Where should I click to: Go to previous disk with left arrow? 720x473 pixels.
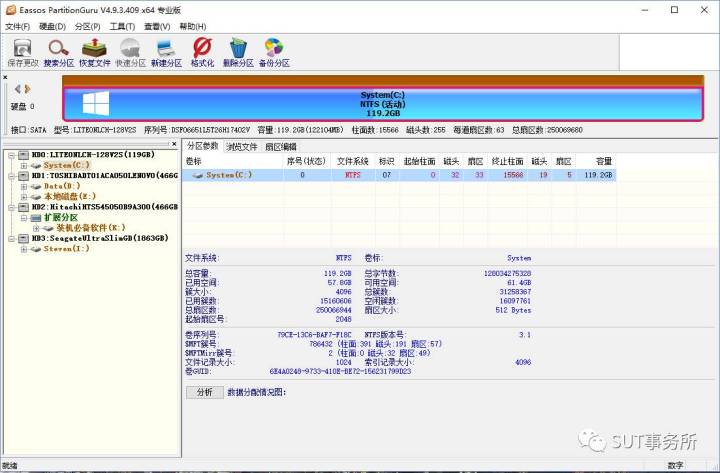point(17,89)
